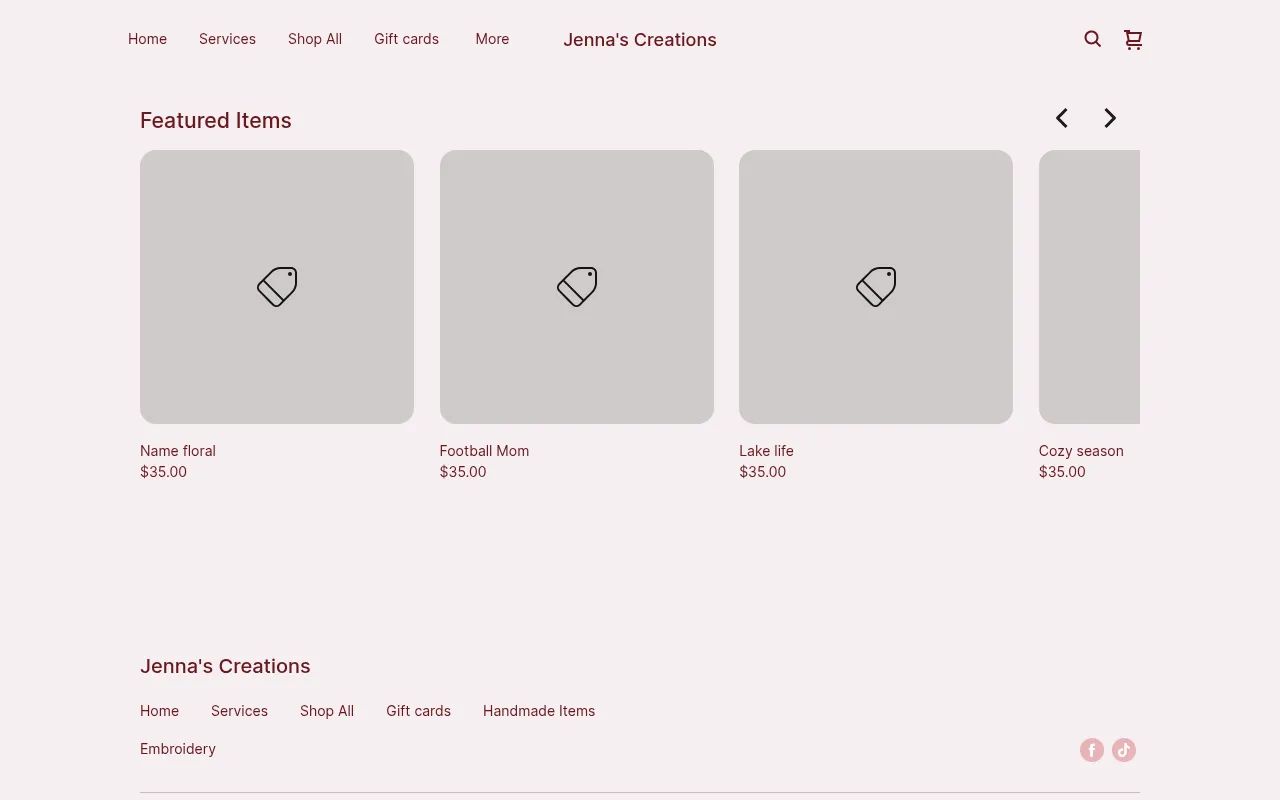This screenshot has width=1280, height=800.
Task: Show previous featured items
Action: point(1062,118)
